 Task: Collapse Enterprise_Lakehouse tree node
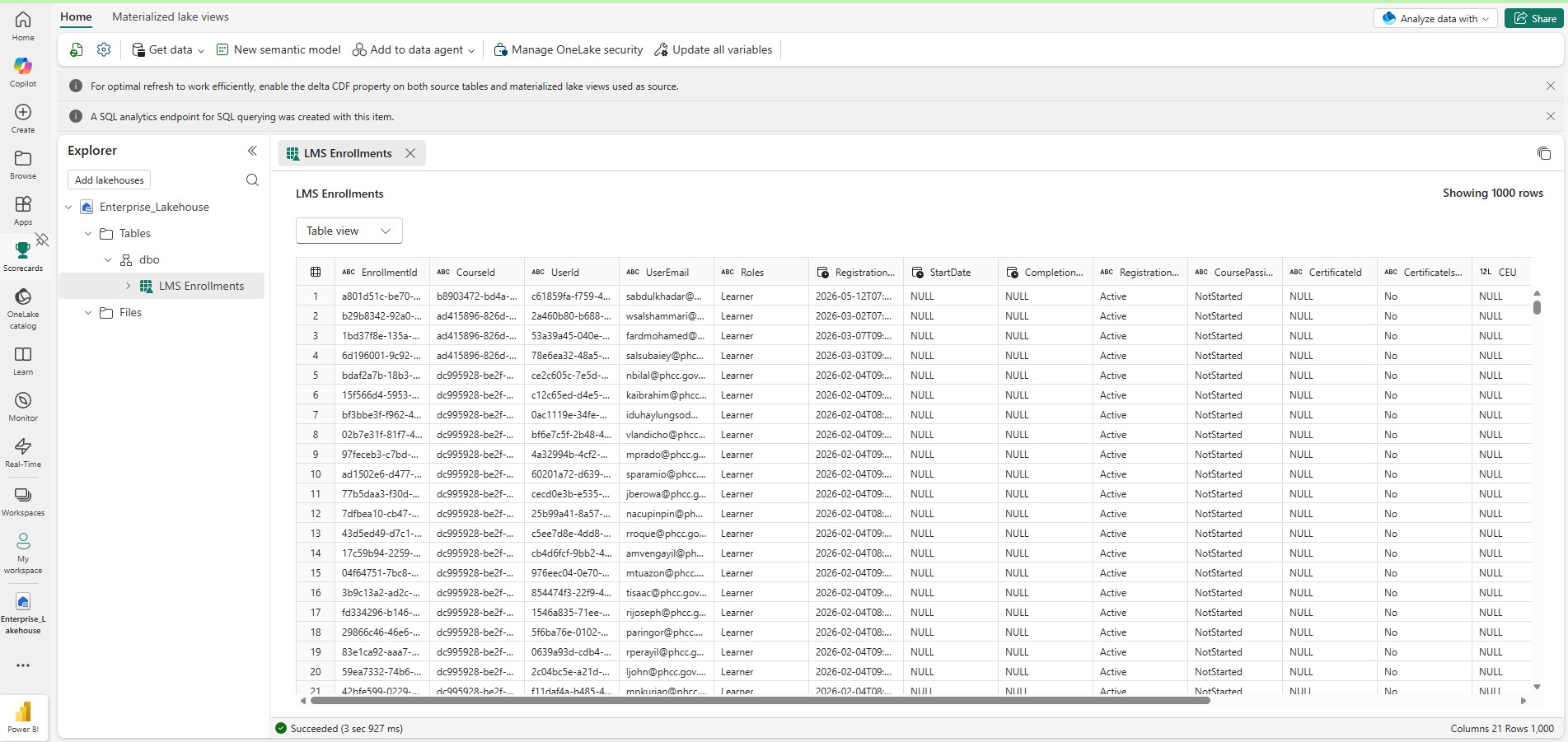point(68,208)
